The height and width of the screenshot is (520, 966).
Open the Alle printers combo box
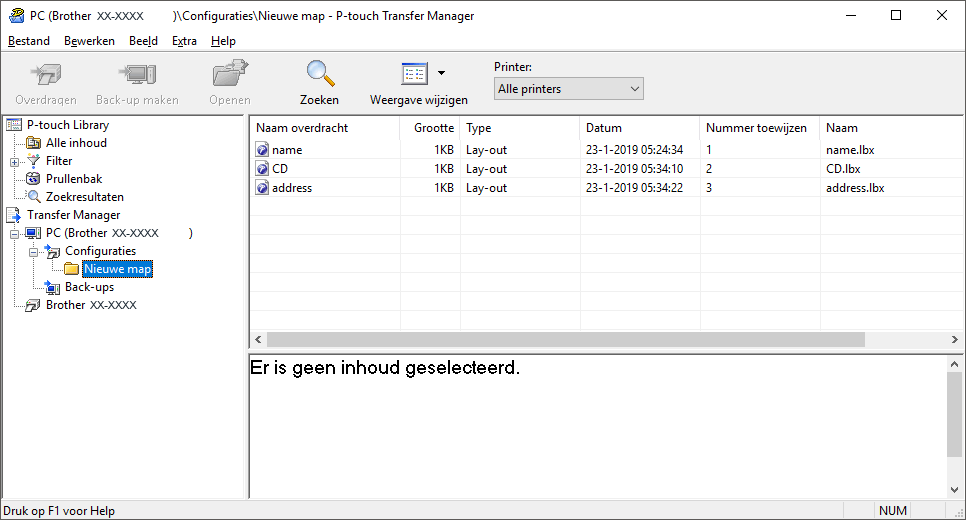tap(569, 89)
